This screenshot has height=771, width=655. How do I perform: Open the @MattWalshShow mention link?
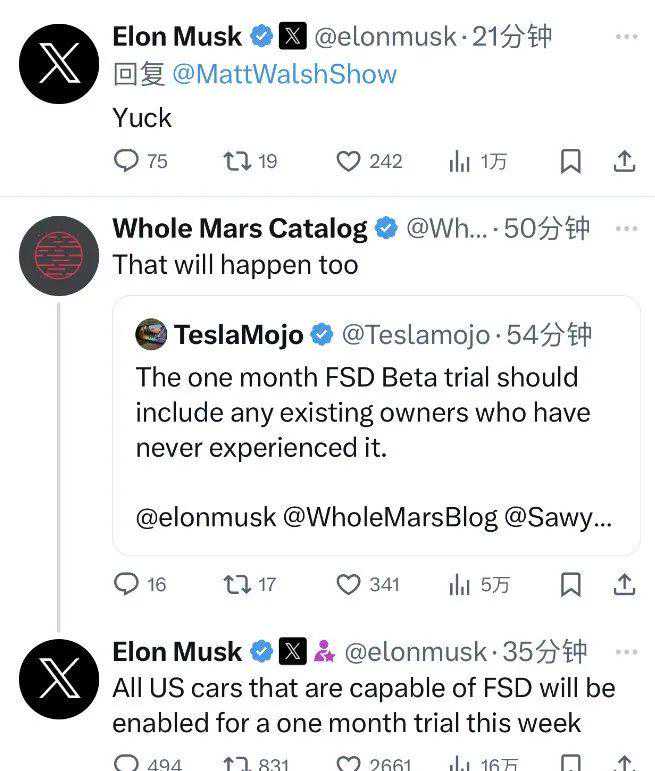pos(284,74)
